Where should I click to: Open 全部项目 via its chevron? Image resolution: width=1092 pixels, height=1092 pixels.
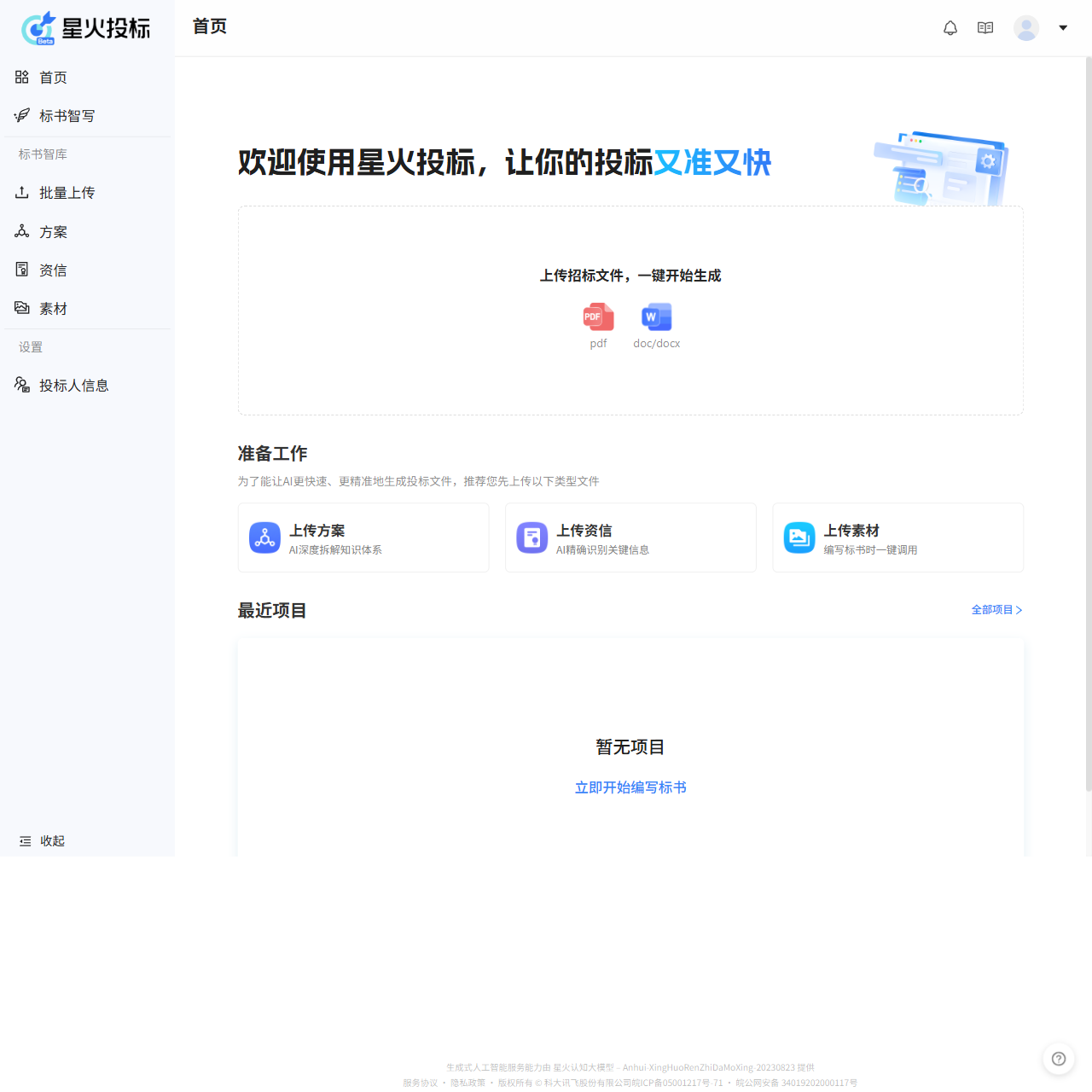pos(1019,610)
